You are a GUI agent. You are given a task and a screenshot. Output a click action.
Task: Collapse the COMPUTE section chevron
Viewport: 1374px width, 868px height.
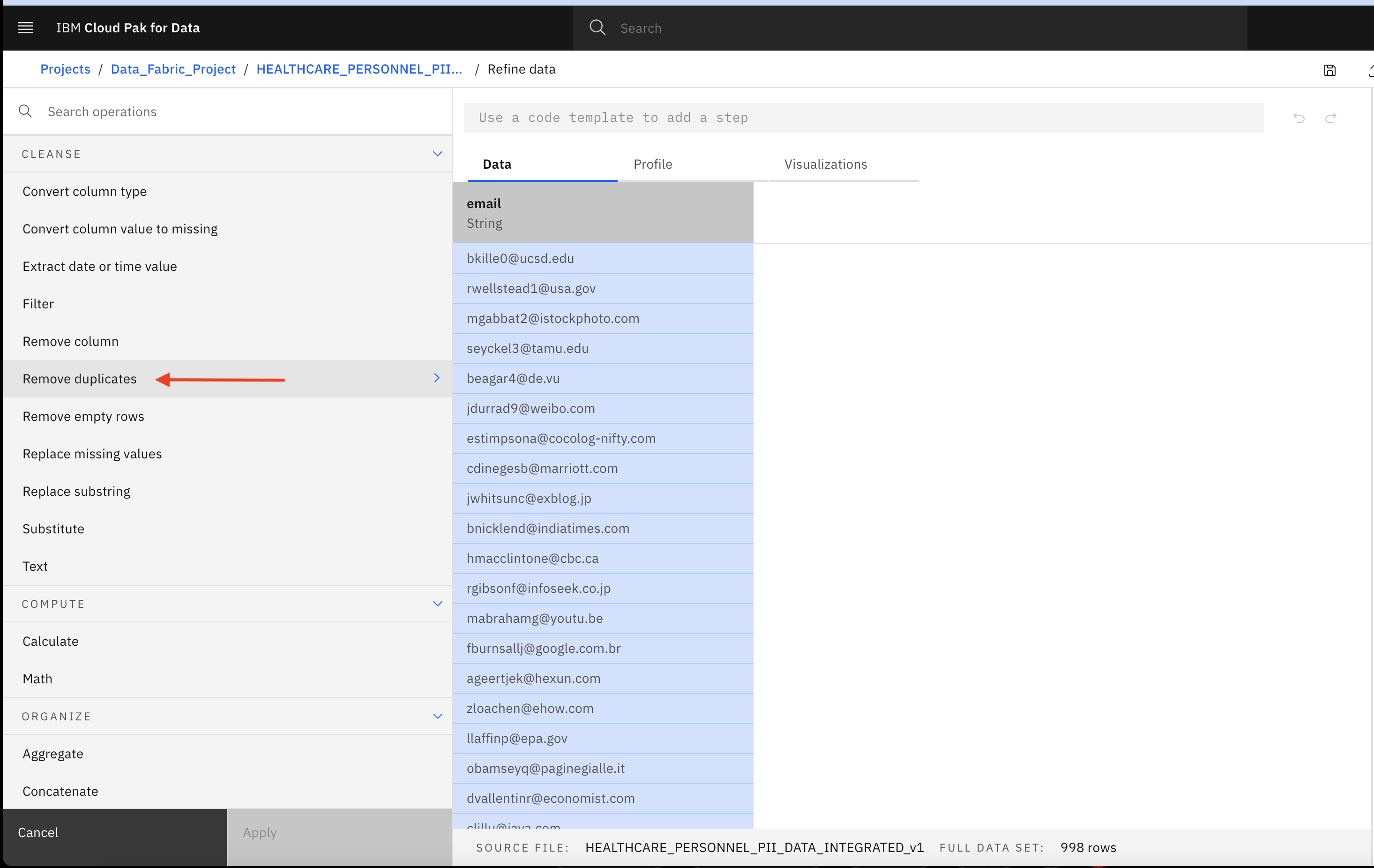coord(438,604)
